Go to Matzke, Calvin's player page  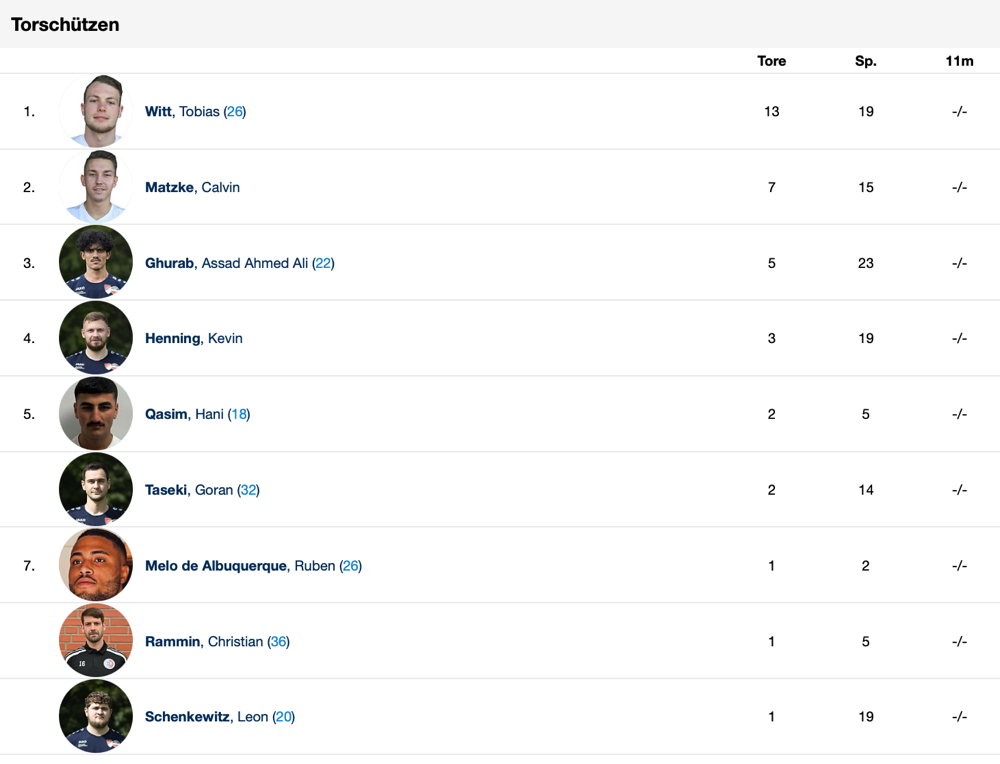[x=192, y=187]
